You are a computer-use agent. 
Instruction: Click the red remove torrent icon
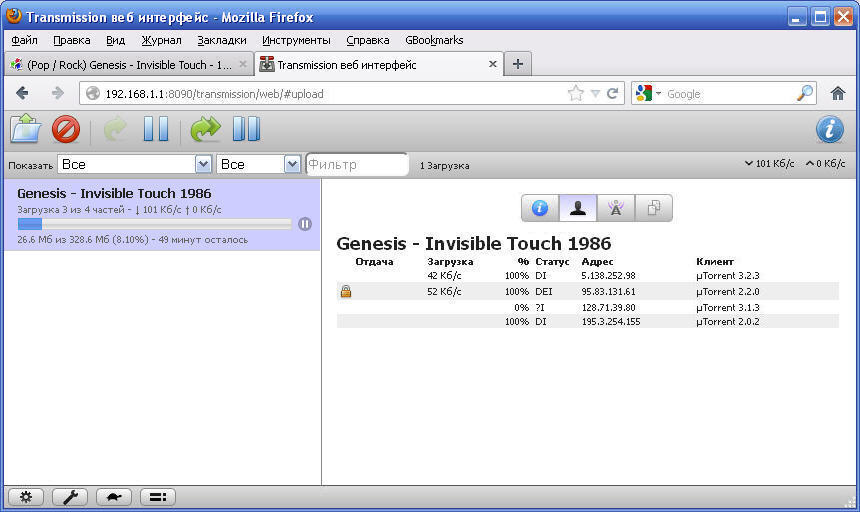[66, 130]
